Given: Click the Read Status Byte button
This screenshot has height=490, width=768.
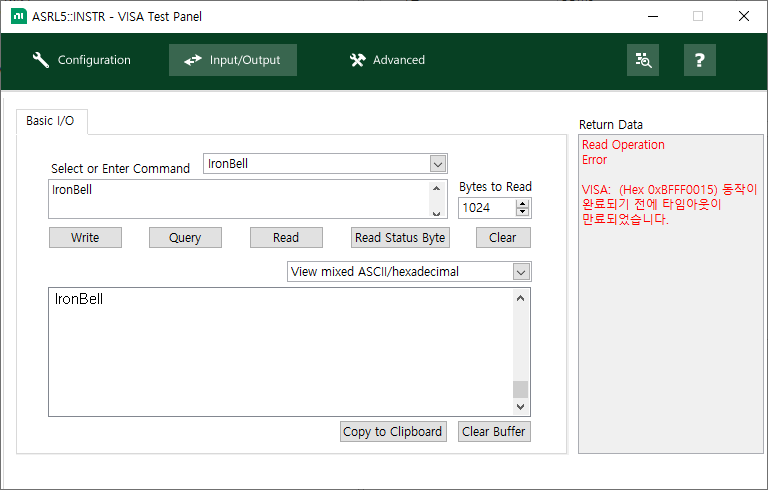Looking at the screenshot, I should click(x=400, y=238).
